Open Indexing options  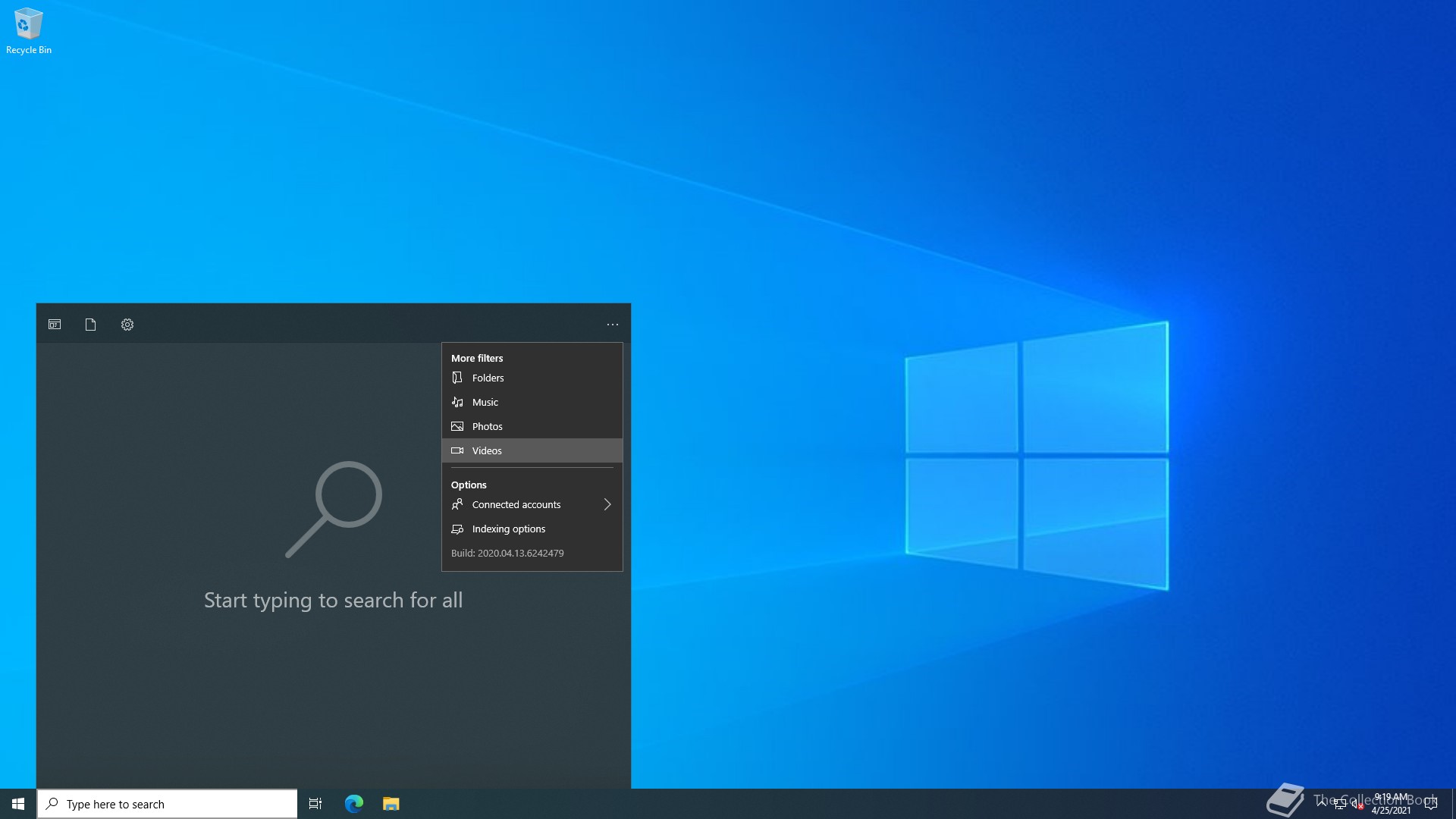pyautogui.click(x=532, y=529)
